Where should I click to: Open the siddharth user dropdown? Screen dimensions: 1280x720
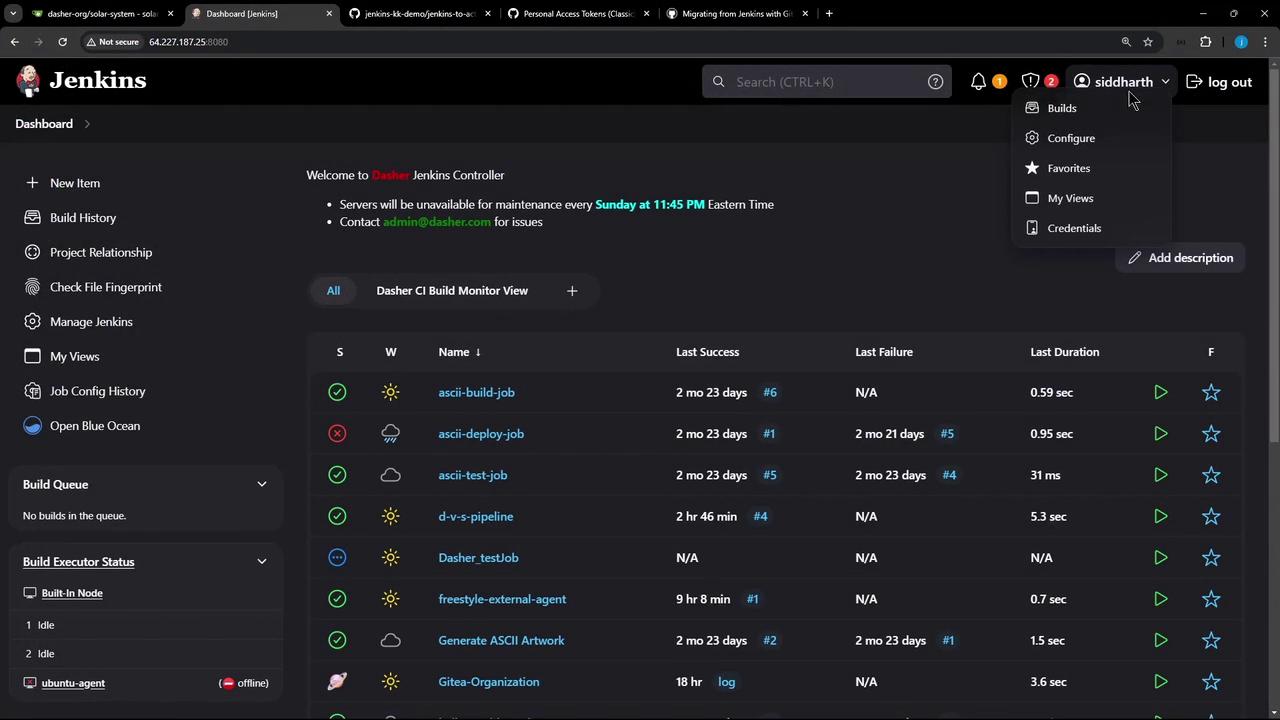(1121, 82)
